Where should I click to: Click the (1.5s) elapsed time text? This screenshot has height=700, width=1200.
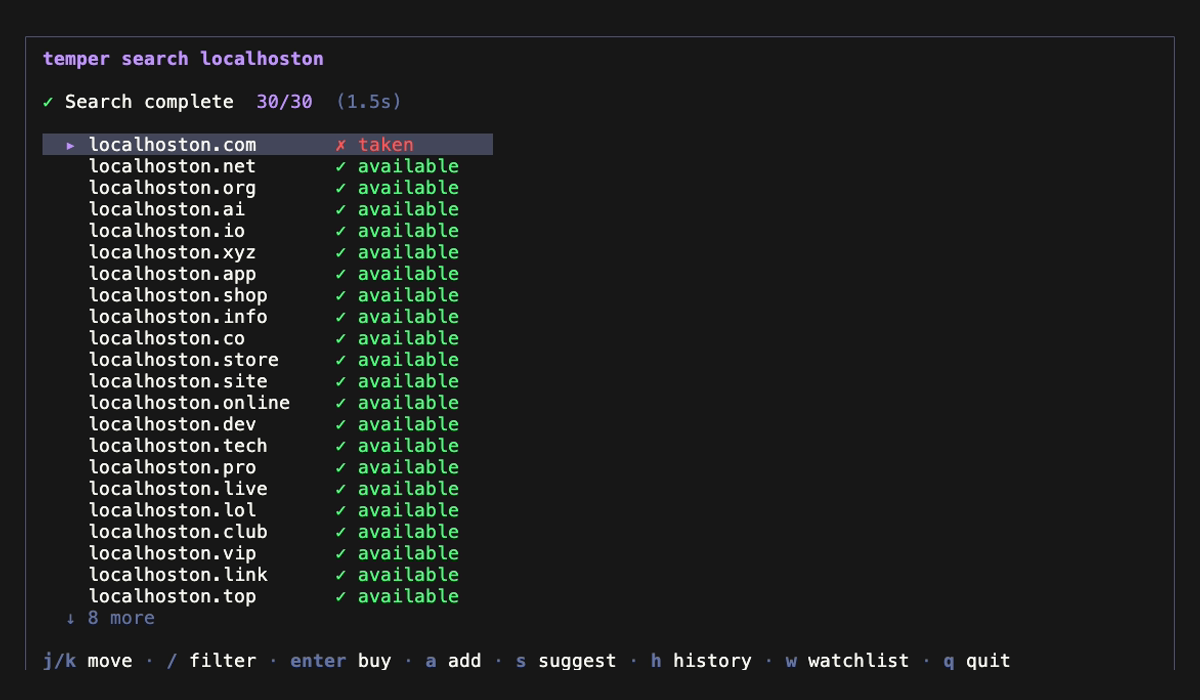(x=369, y=102)
